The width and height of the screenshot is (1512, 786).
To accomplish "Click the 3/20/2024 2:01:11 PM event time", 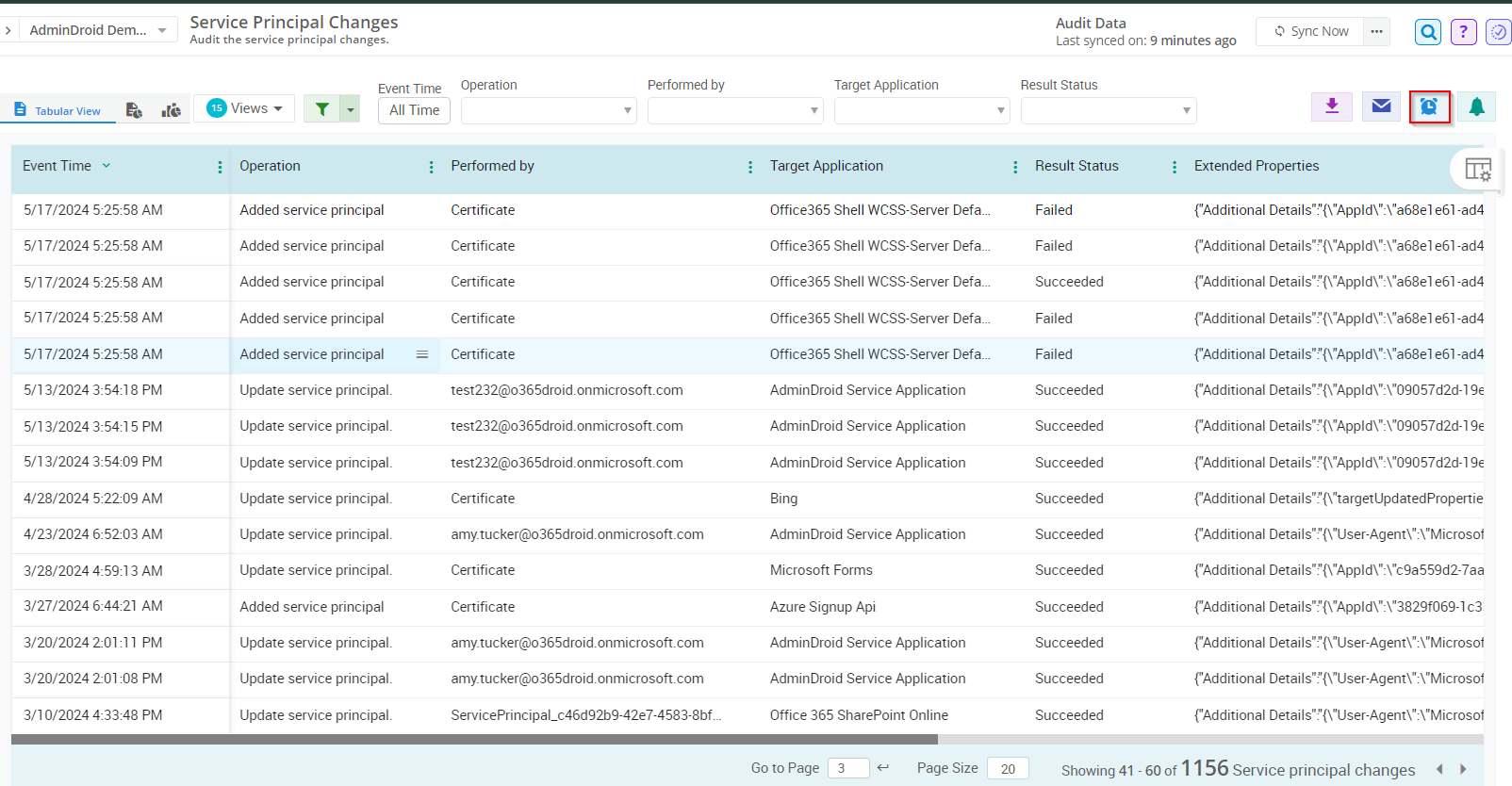I will click(x=93, y=643).
